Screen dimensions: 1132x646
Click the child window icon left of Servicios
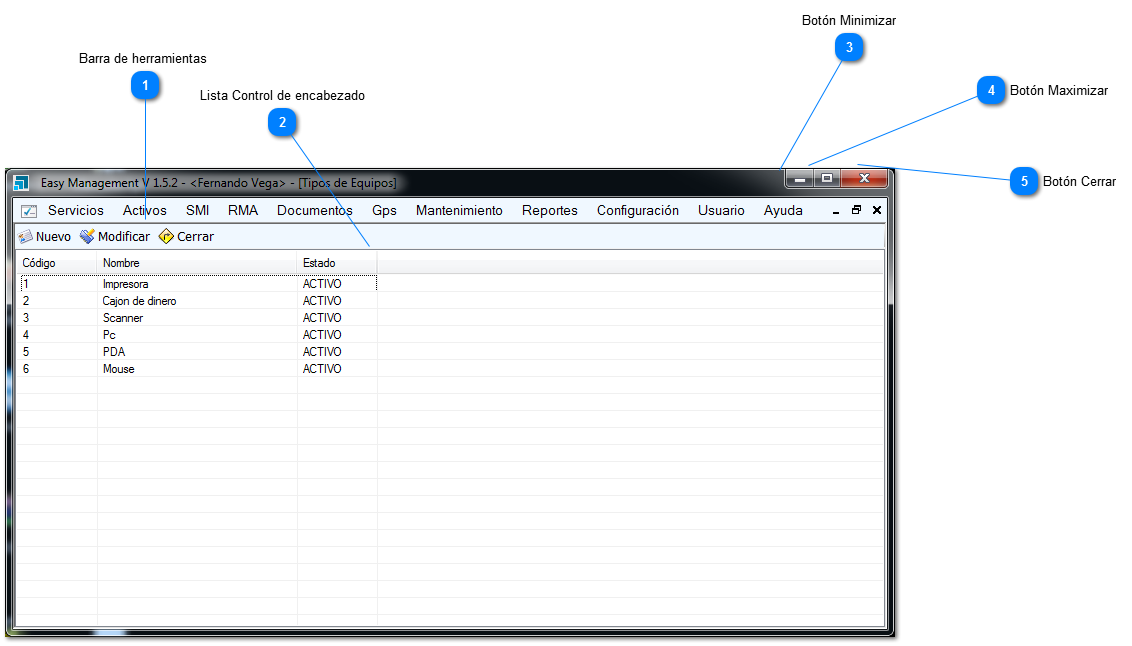pos(29,211)
